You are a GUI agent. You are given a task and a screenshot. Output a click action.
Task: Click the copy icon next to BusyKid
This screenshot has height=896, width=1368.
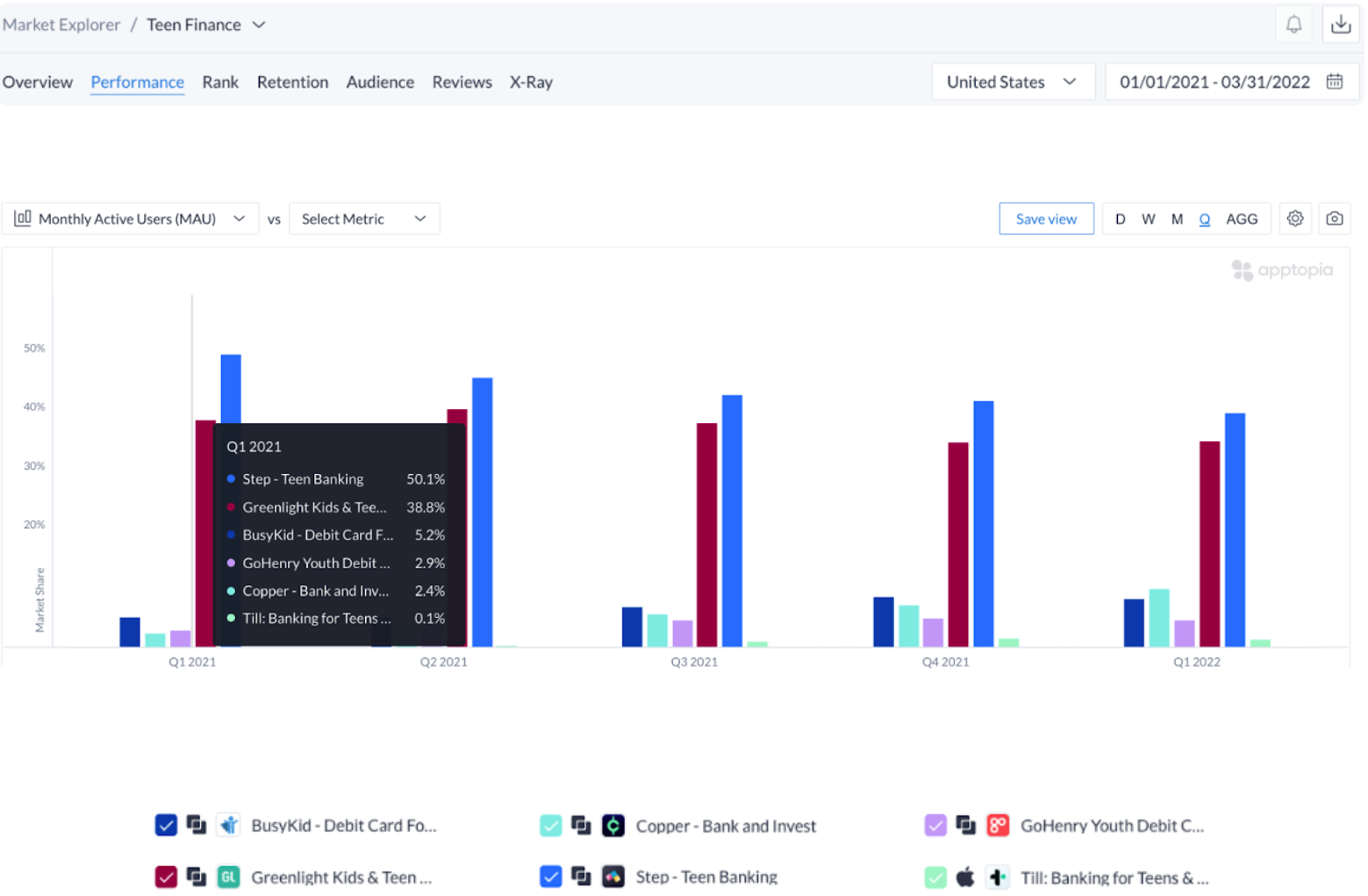tap(197, 825)
